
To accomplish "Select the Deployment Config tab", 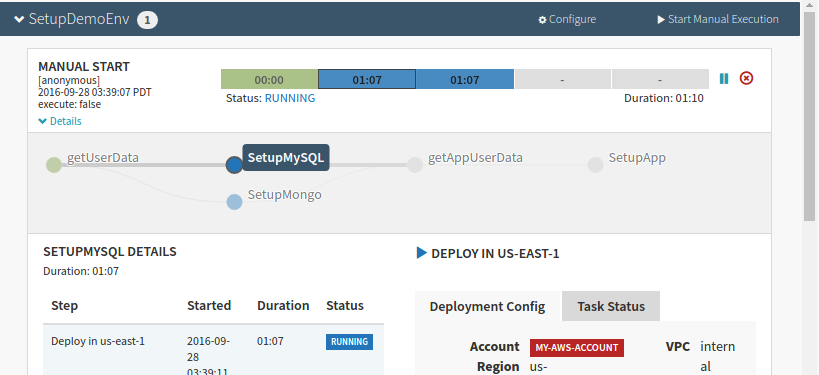I will pyautogui.click(x=487, y=307).
